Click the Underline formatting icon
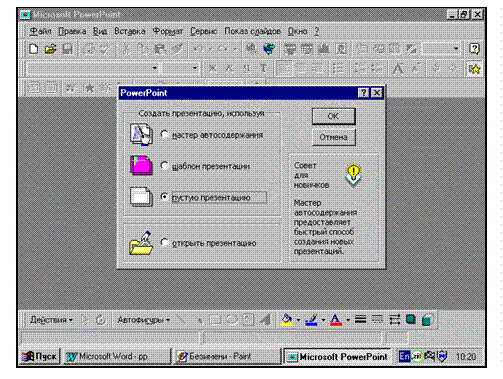 tap(246, 69)
